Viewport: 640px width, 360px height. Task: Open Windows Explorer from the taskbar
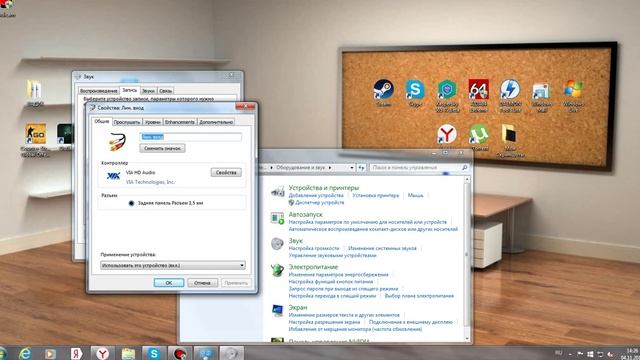point(128,353)
